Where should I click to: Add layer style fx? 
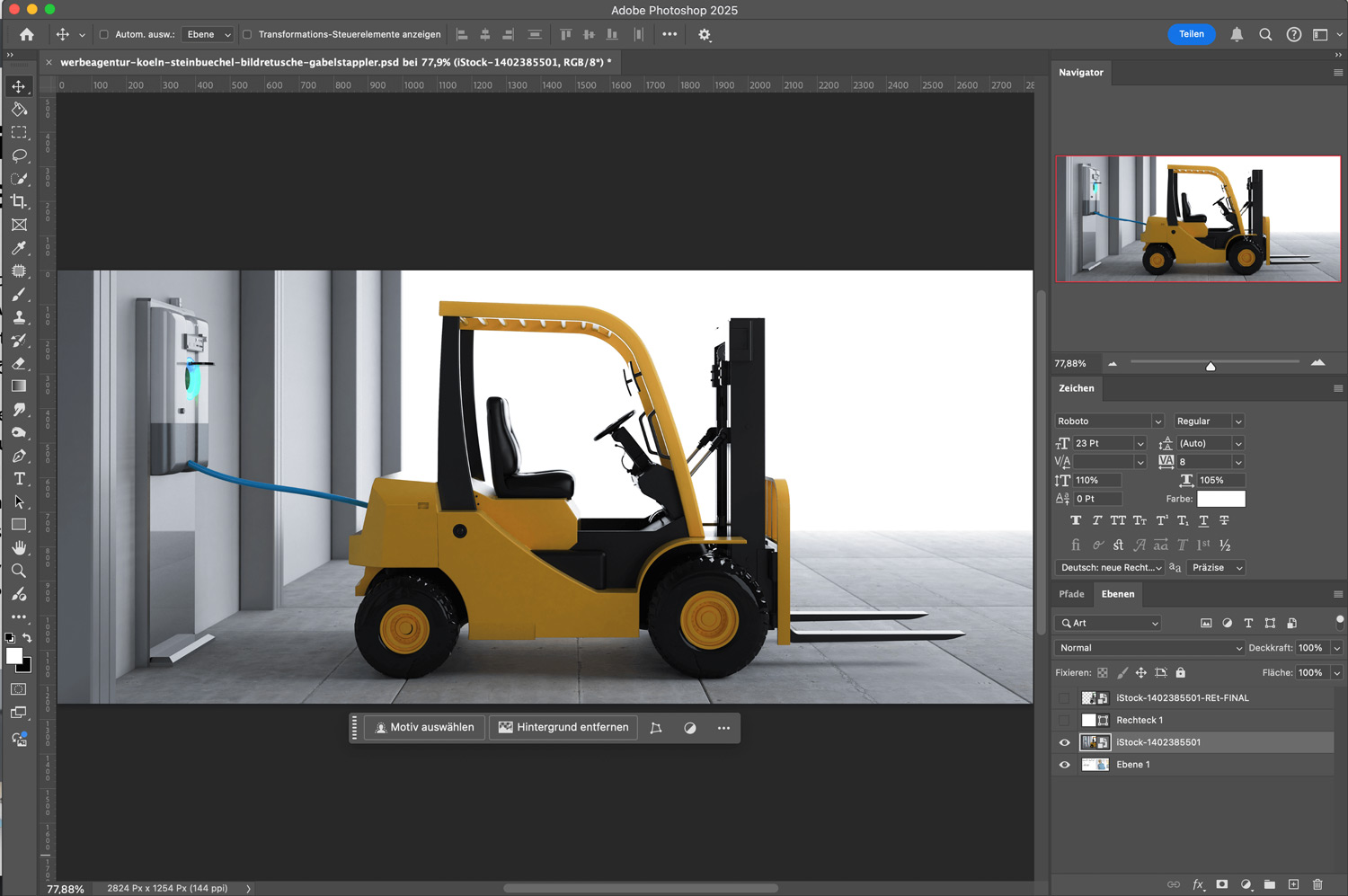click(1198, 884)
